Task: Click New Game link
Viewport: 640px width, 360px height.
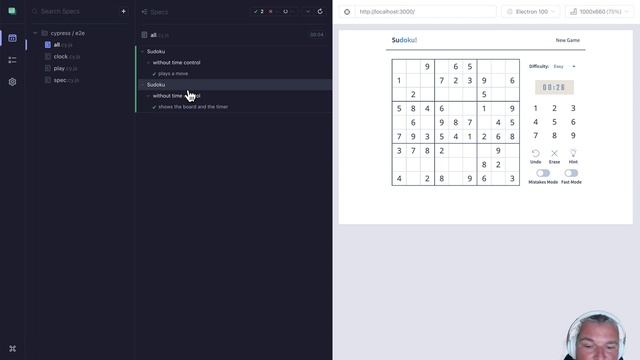Action: (x=567, y=40)
